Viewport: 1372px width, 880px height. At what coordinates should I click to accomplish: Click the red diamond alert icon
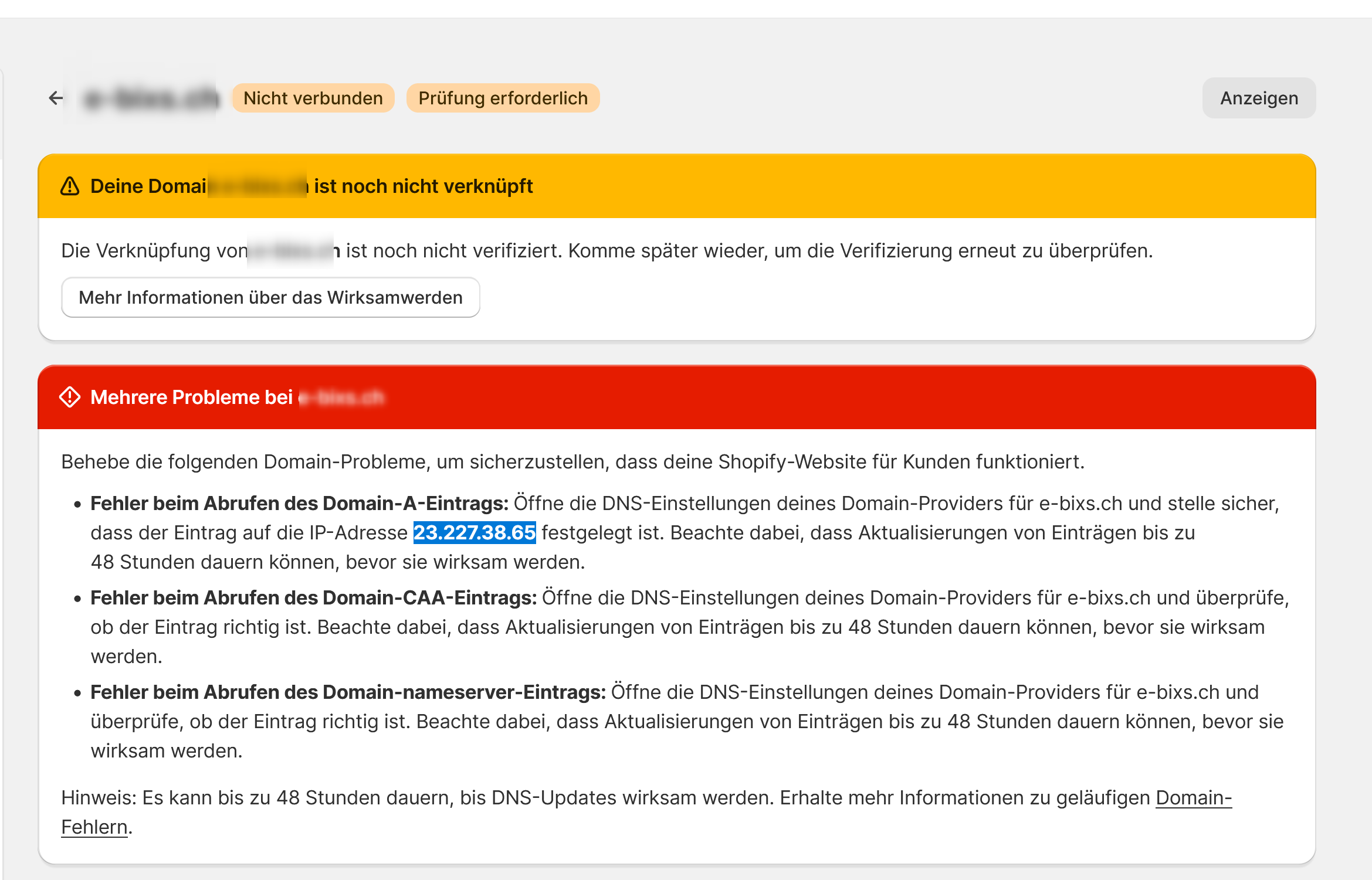[70, 397]
